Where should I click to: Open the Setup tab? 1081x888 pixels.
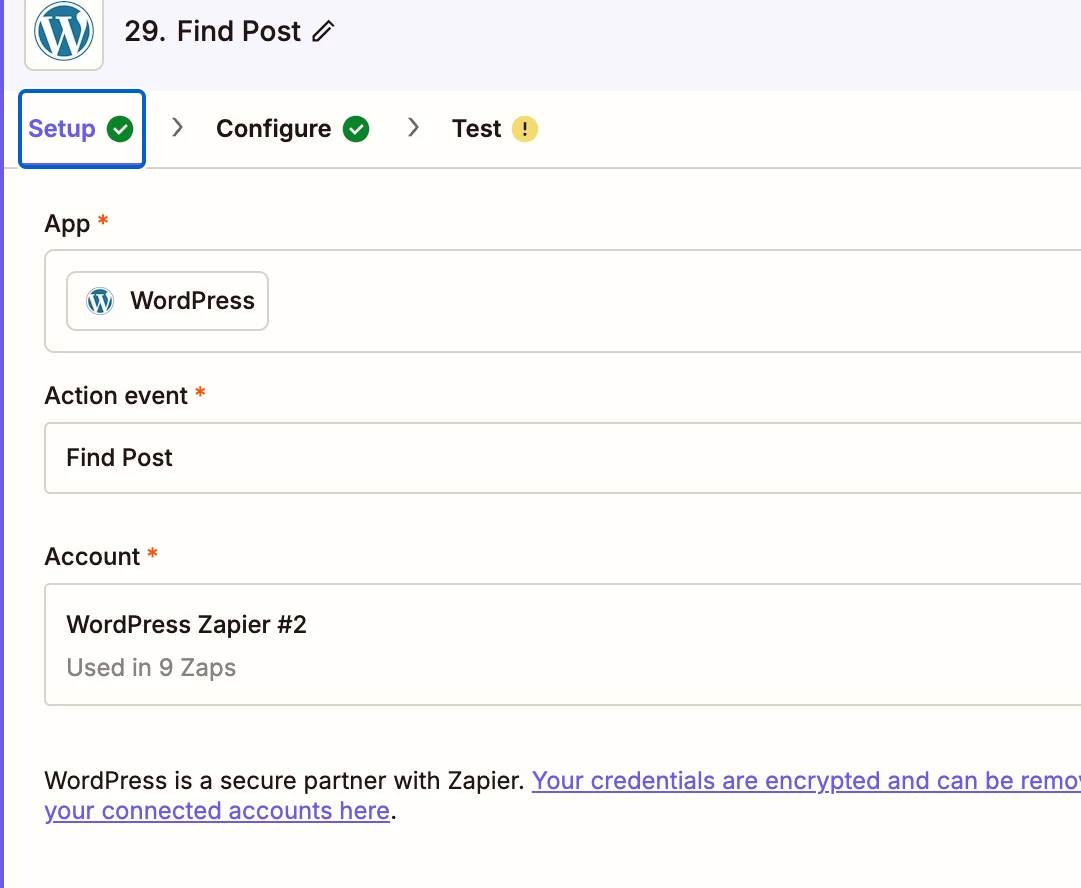tap(82, 129)
